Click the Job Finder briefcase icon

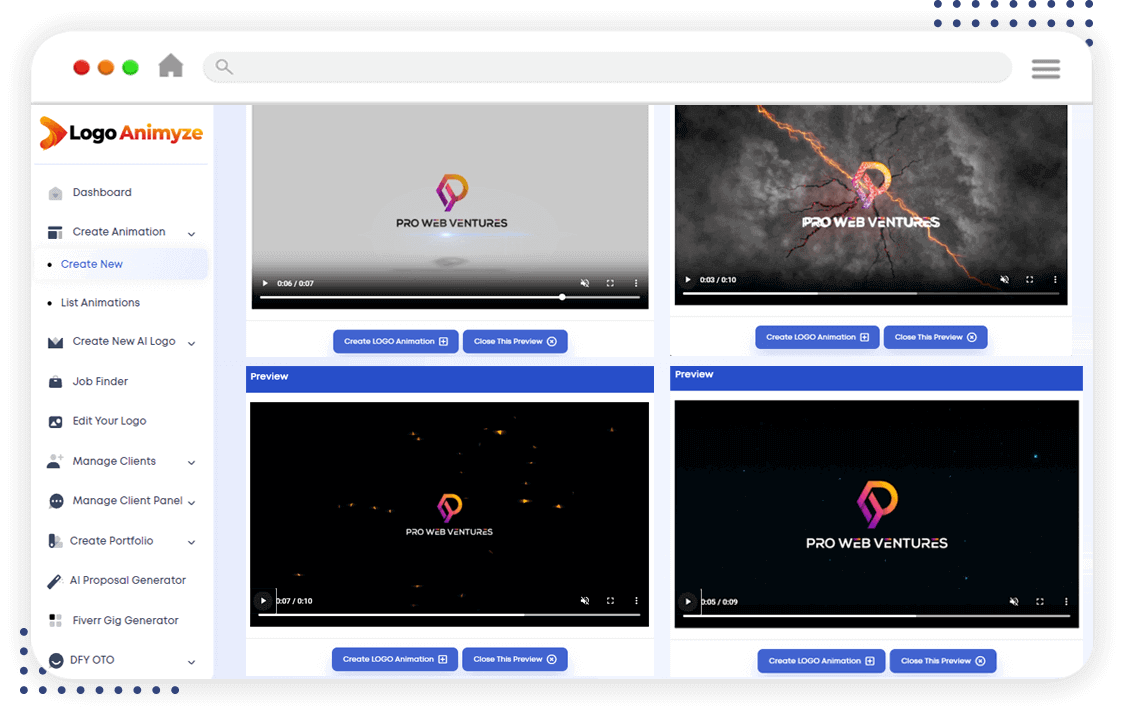click(55, 382)
